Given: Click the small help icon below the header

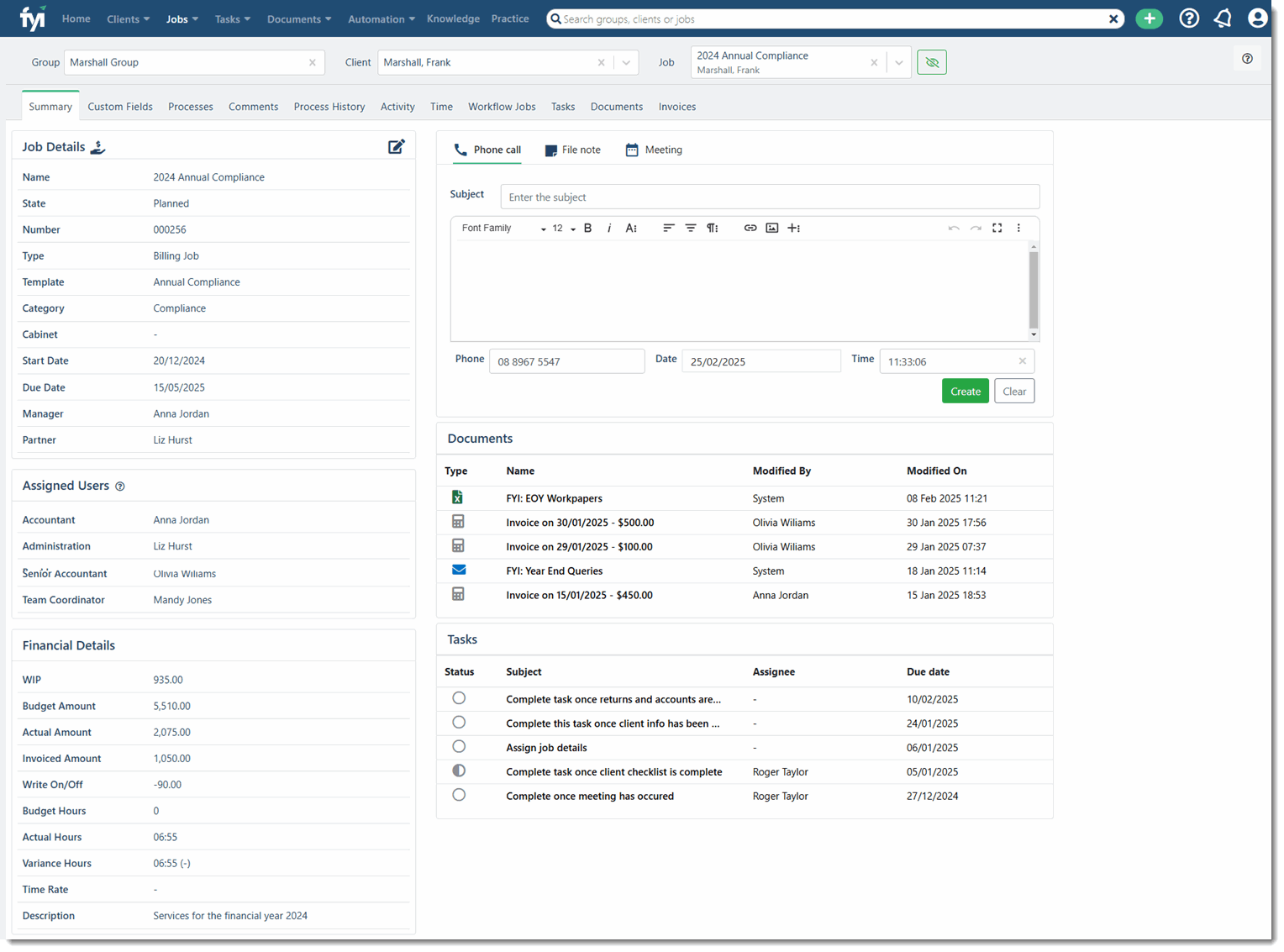Looking at the screenshot, I should tap(1247, 59).
